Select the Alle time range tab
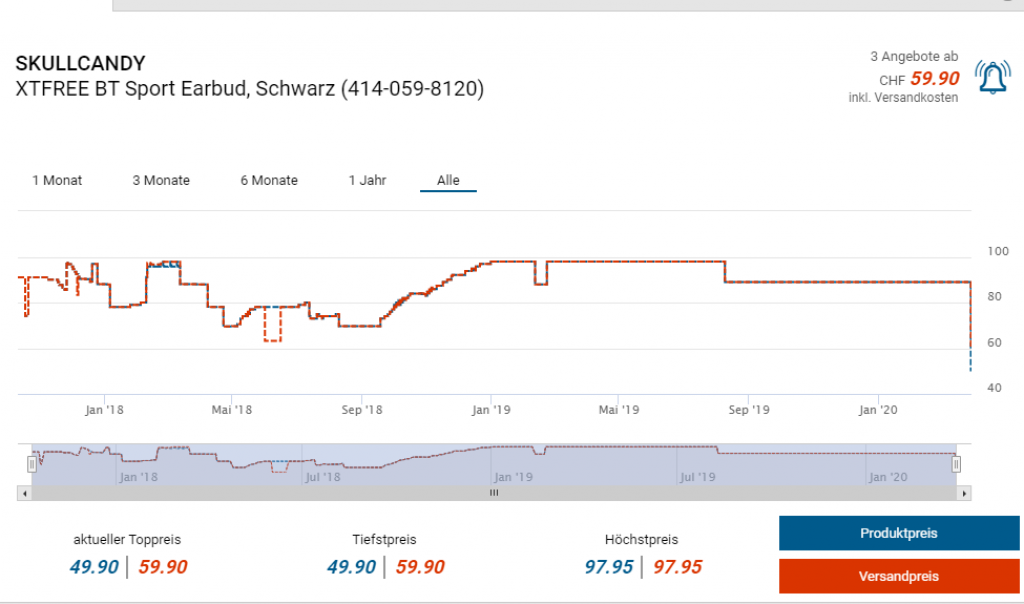Image resolution: width=1024 pixels, height=604 pixels. pyautogui.click(x=448, y=181)
